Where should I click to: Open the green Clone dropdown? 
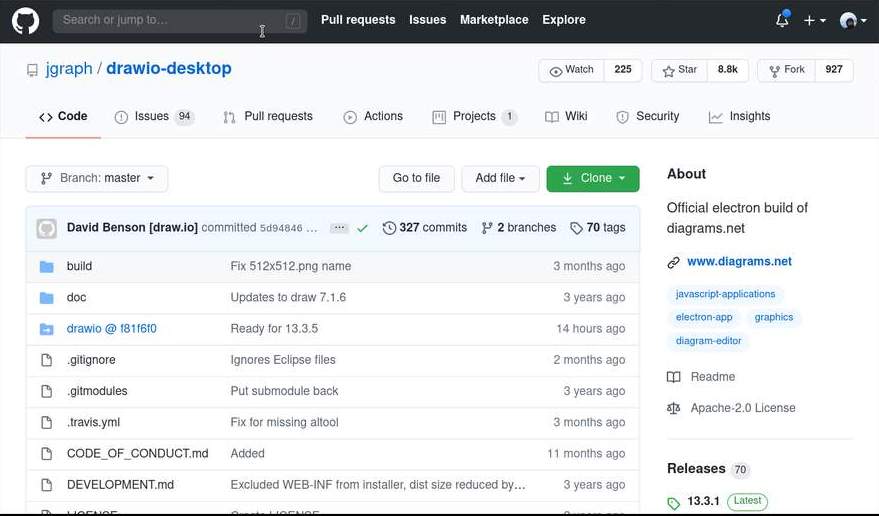tap(593, 178)
